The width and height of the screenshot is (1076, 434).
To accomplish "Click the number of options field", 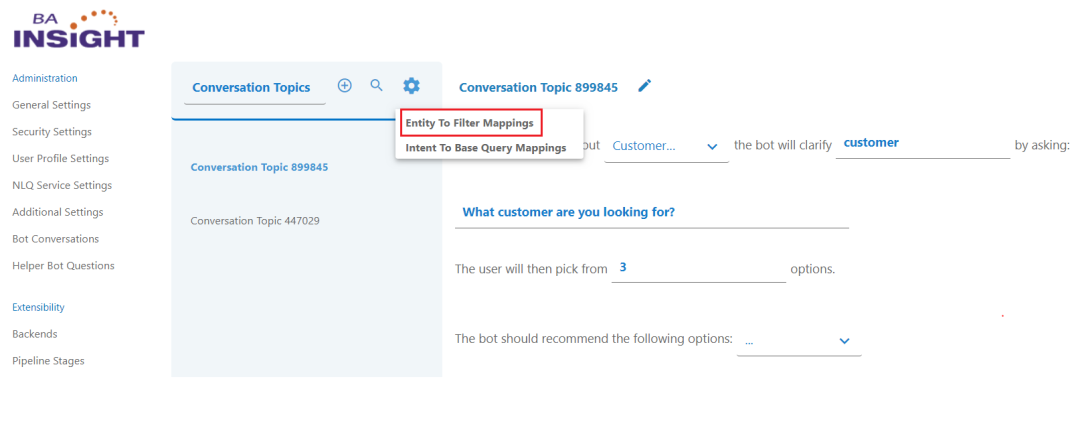I will click(x=698, y=269).
